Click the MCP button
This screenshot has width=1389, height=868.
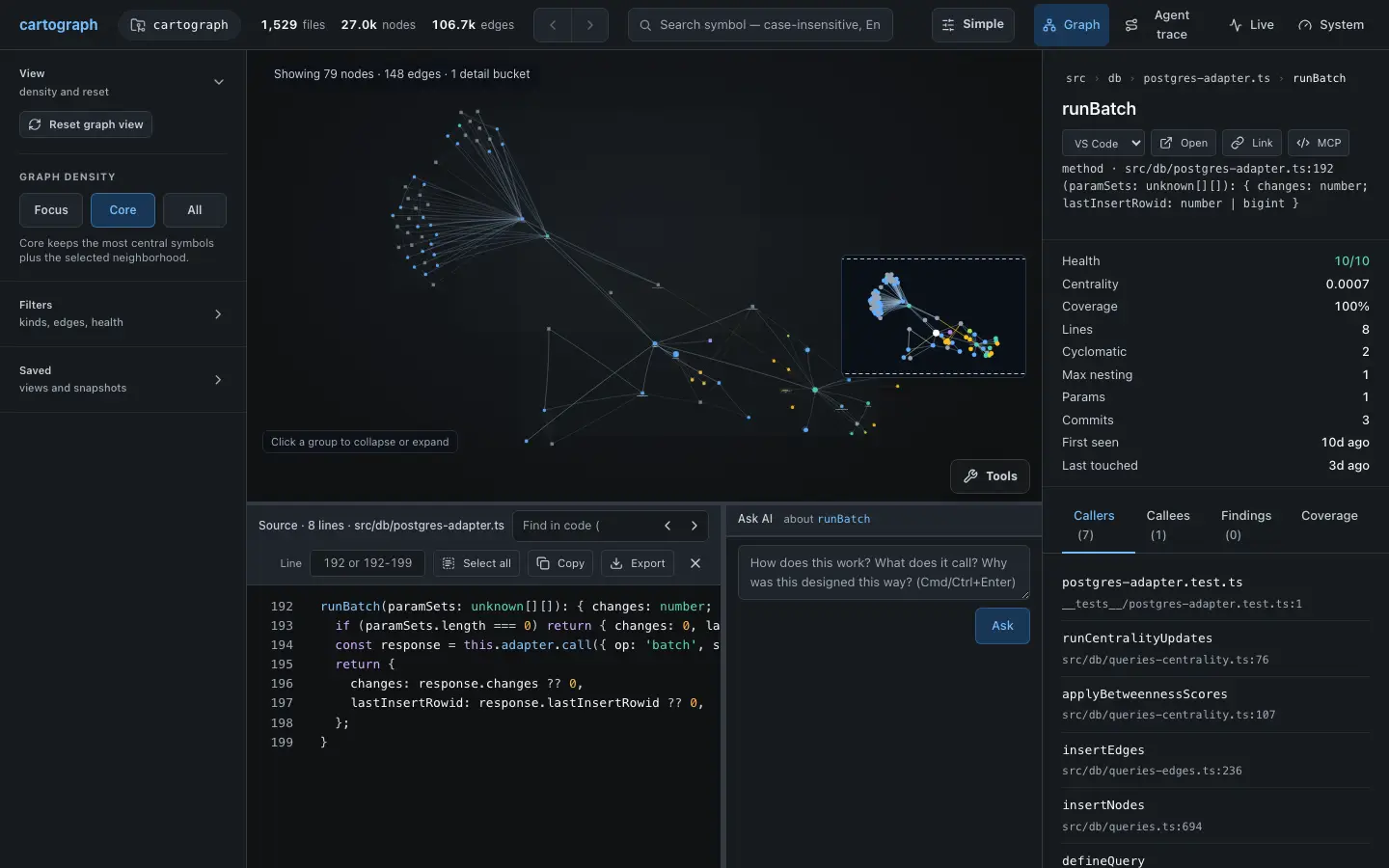coord(1319,143)
